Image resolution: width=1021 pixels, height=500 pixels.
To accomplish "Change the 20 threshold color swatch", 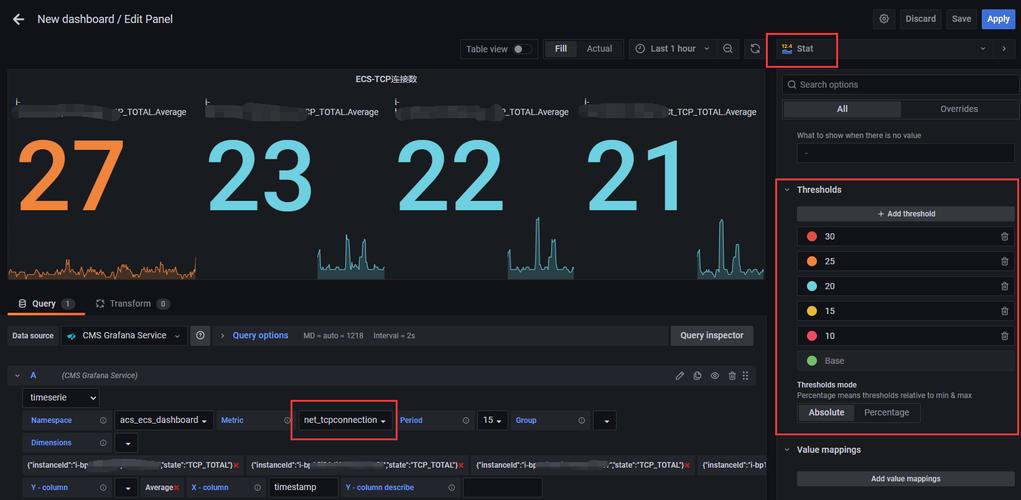I will tap(811, 286).
